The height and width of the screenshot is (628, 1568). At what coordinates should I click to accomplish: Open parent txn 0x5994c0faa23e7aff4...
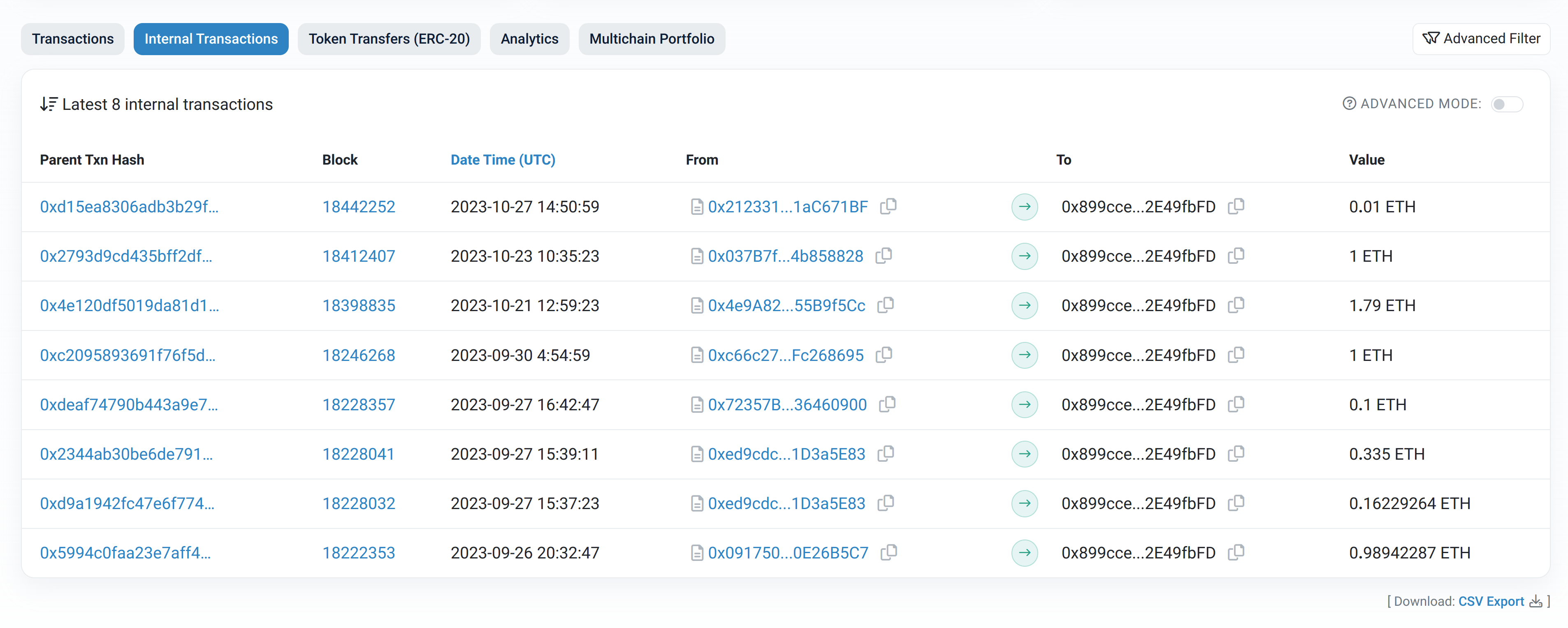click(125, 552)
